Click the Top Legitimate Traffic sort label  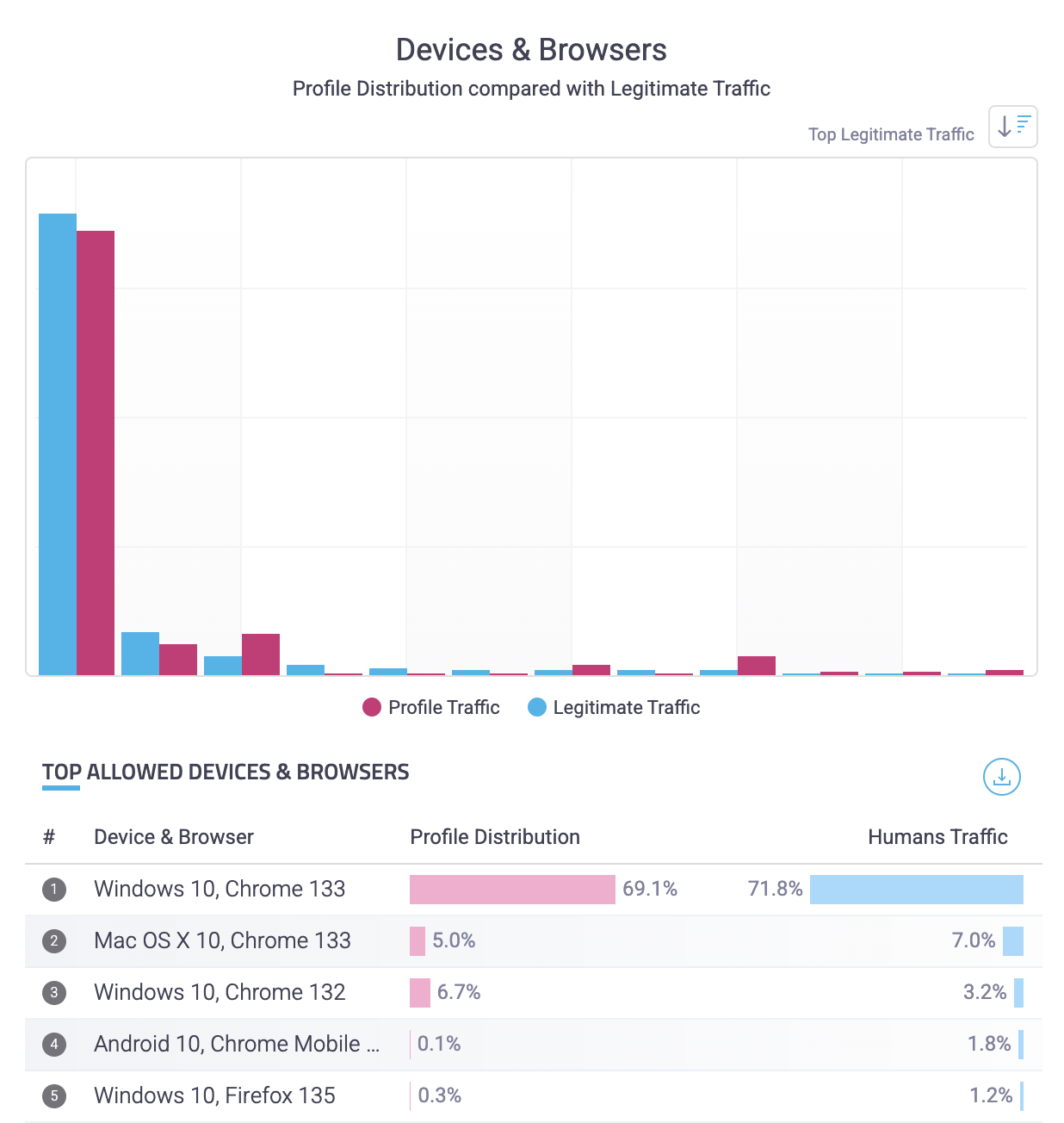(891, 134)
